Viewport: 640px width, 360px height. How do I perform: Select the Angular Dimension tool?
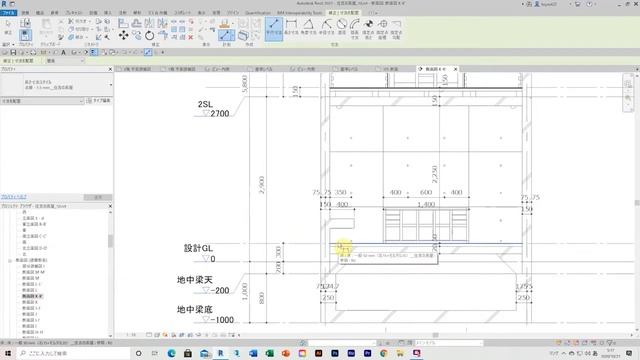[309, 28]
